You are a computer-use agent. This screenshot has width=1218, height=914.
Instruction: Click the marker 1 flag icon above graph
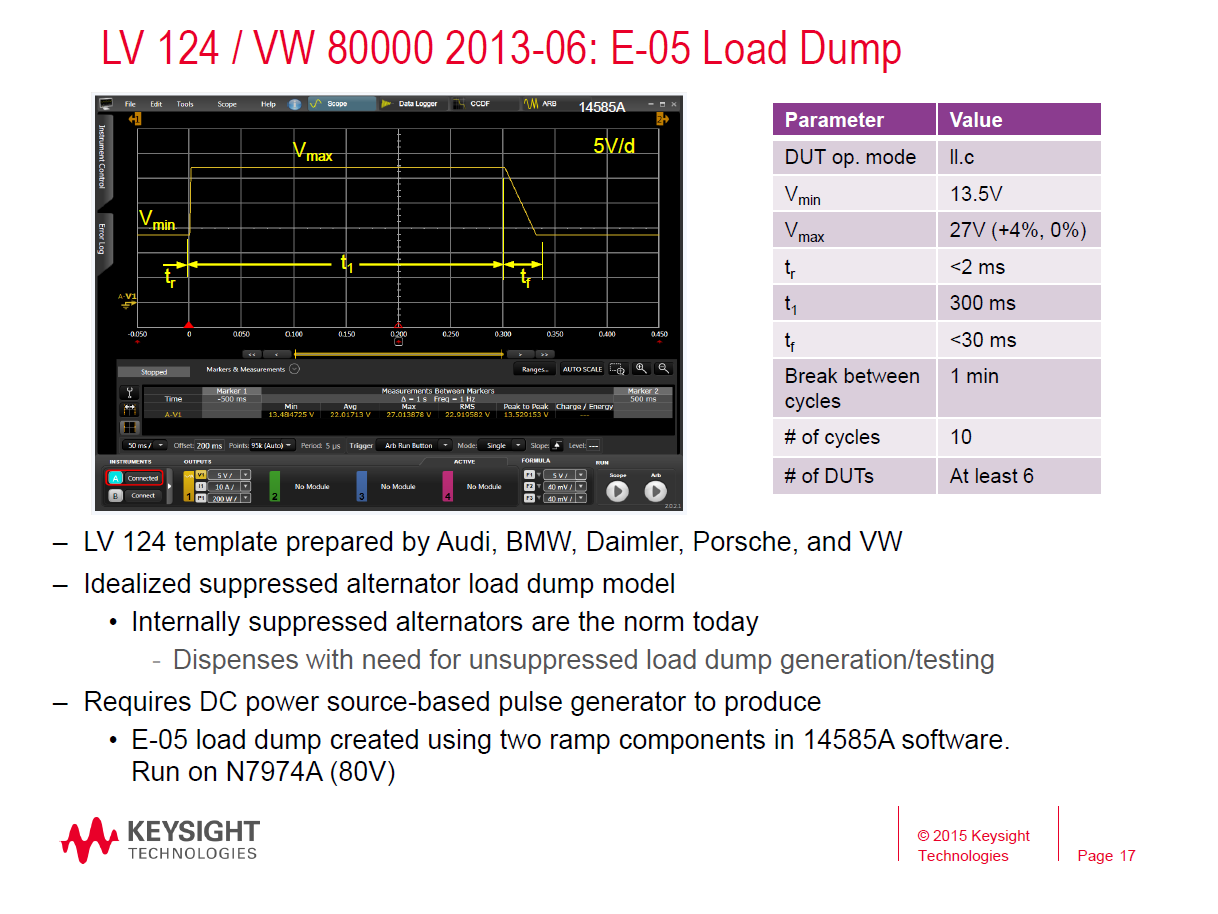136,120
